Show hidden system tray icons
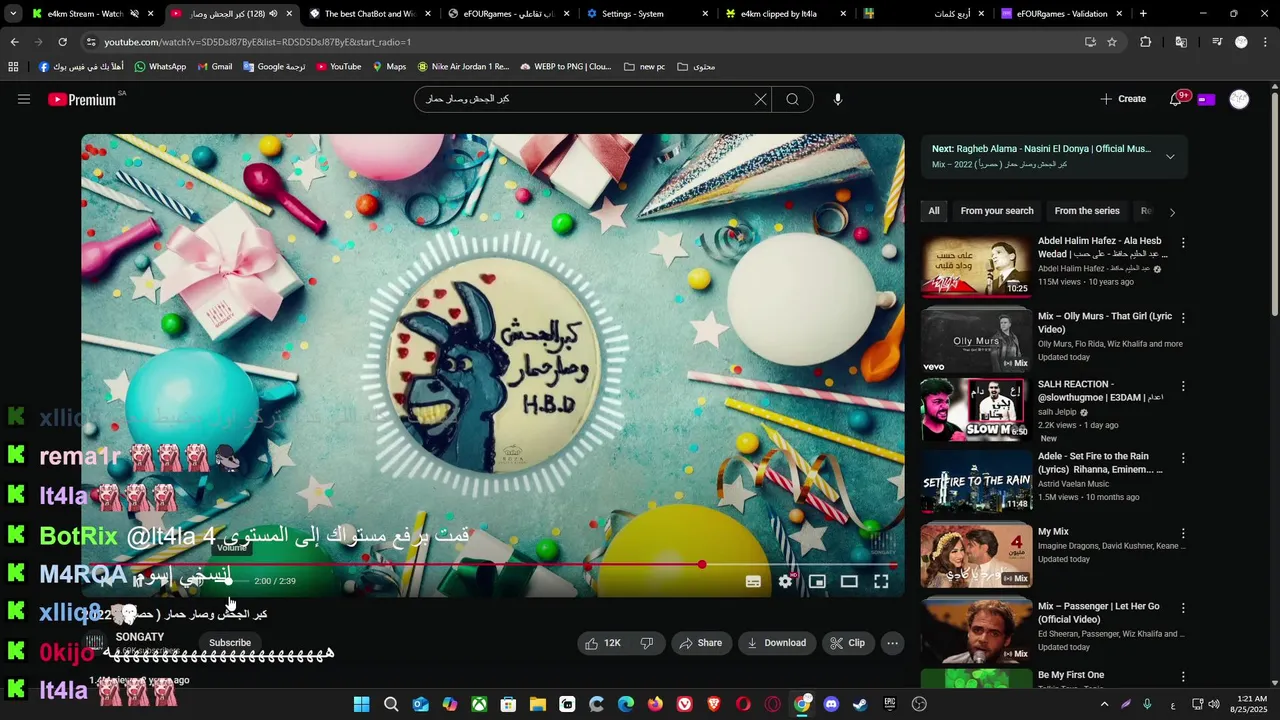 tap(1104, 704)
